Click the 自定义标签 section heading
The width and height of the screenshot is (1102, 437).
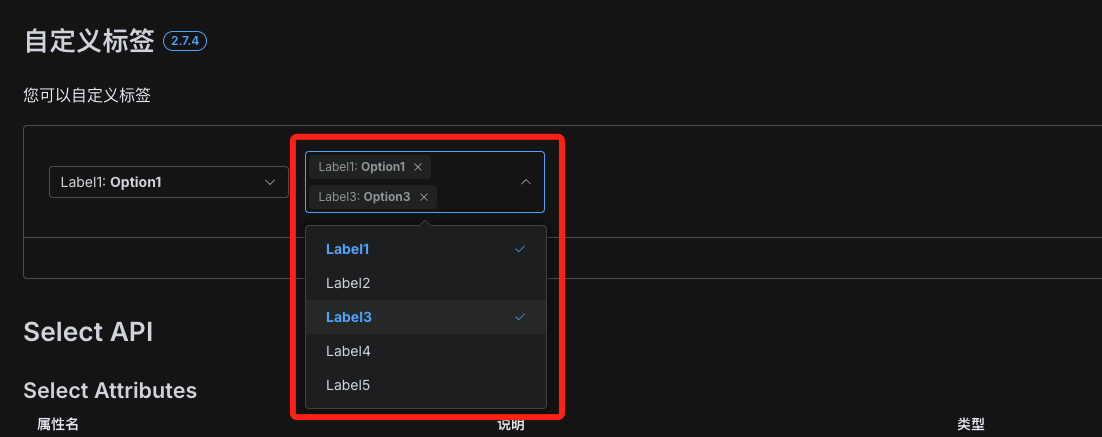[89, 41]
